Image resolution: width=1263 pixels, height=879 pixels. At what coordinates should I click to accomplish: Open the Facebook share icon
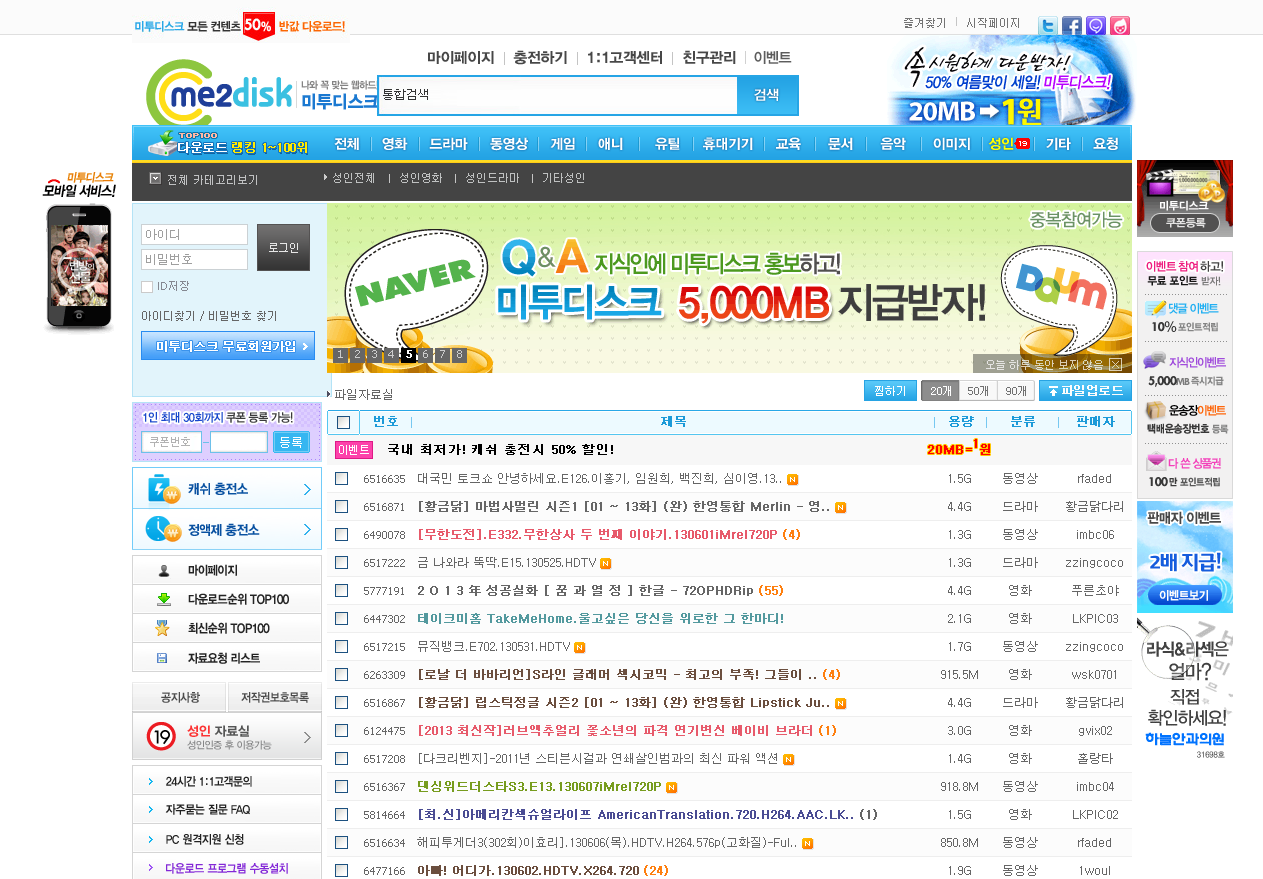click(x=1071, y=26)
